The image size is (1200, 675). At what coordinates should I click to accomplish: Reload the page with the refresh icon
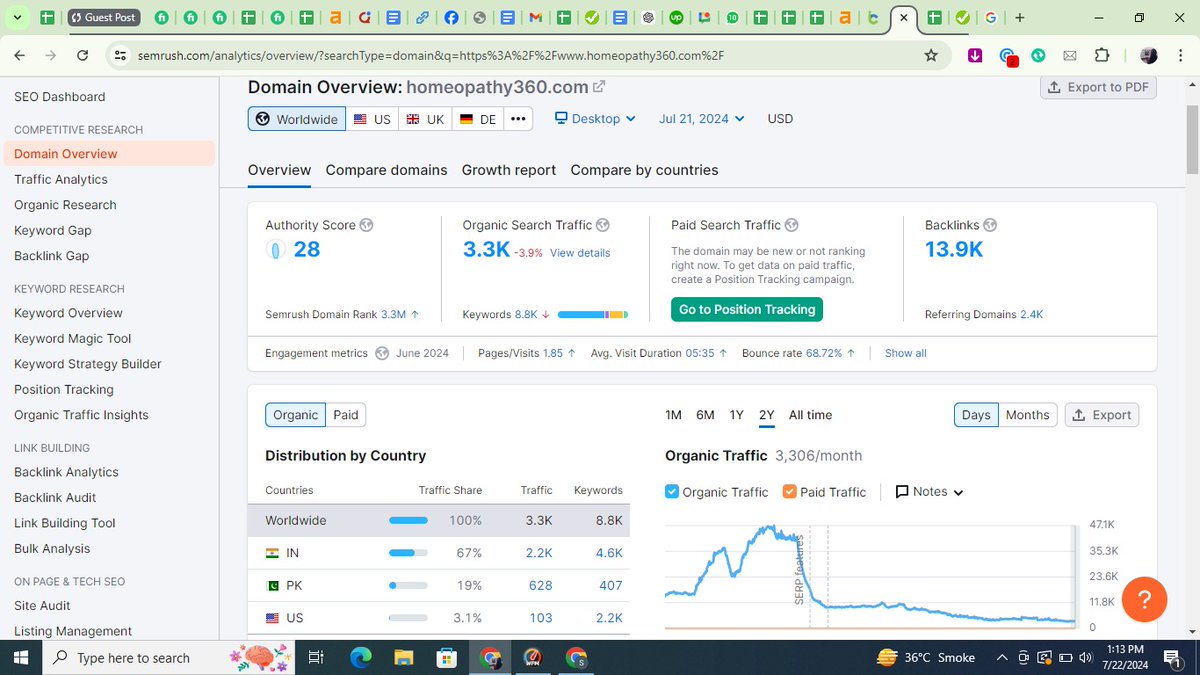click(x=83, y=56)
